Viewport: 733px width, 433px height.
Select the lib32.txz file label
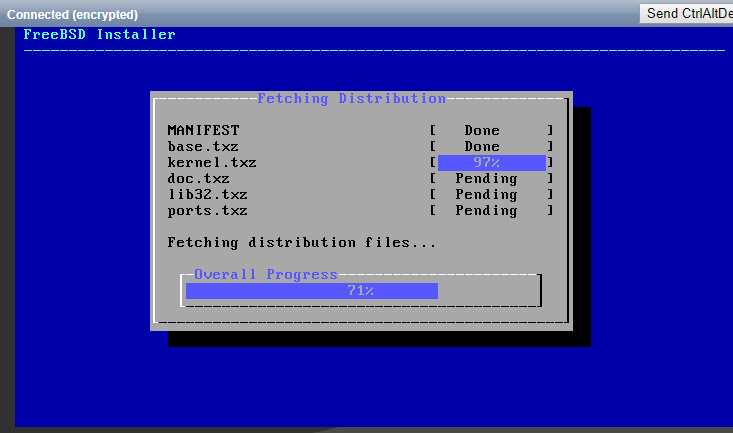[x=208, y=194]
